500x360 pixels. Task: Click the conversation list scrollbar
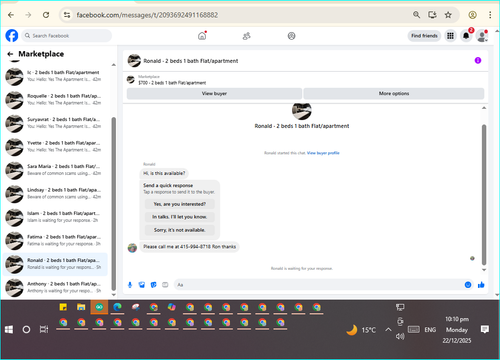coord(114,203)
